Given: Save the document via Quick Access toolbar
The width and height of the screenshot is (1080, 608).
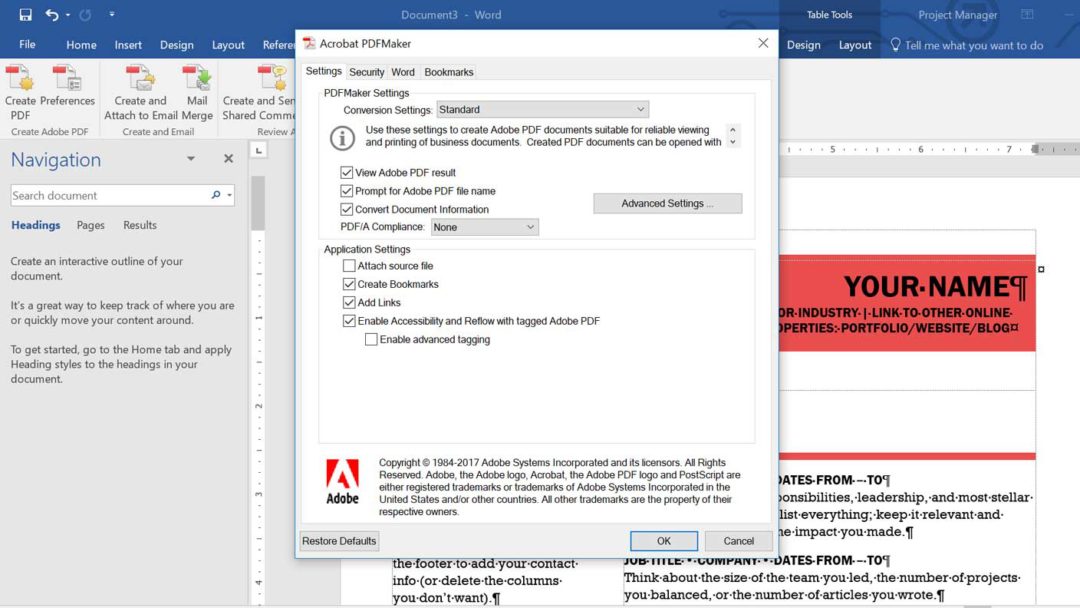Looking at the screenshot, I should point(24,14).
